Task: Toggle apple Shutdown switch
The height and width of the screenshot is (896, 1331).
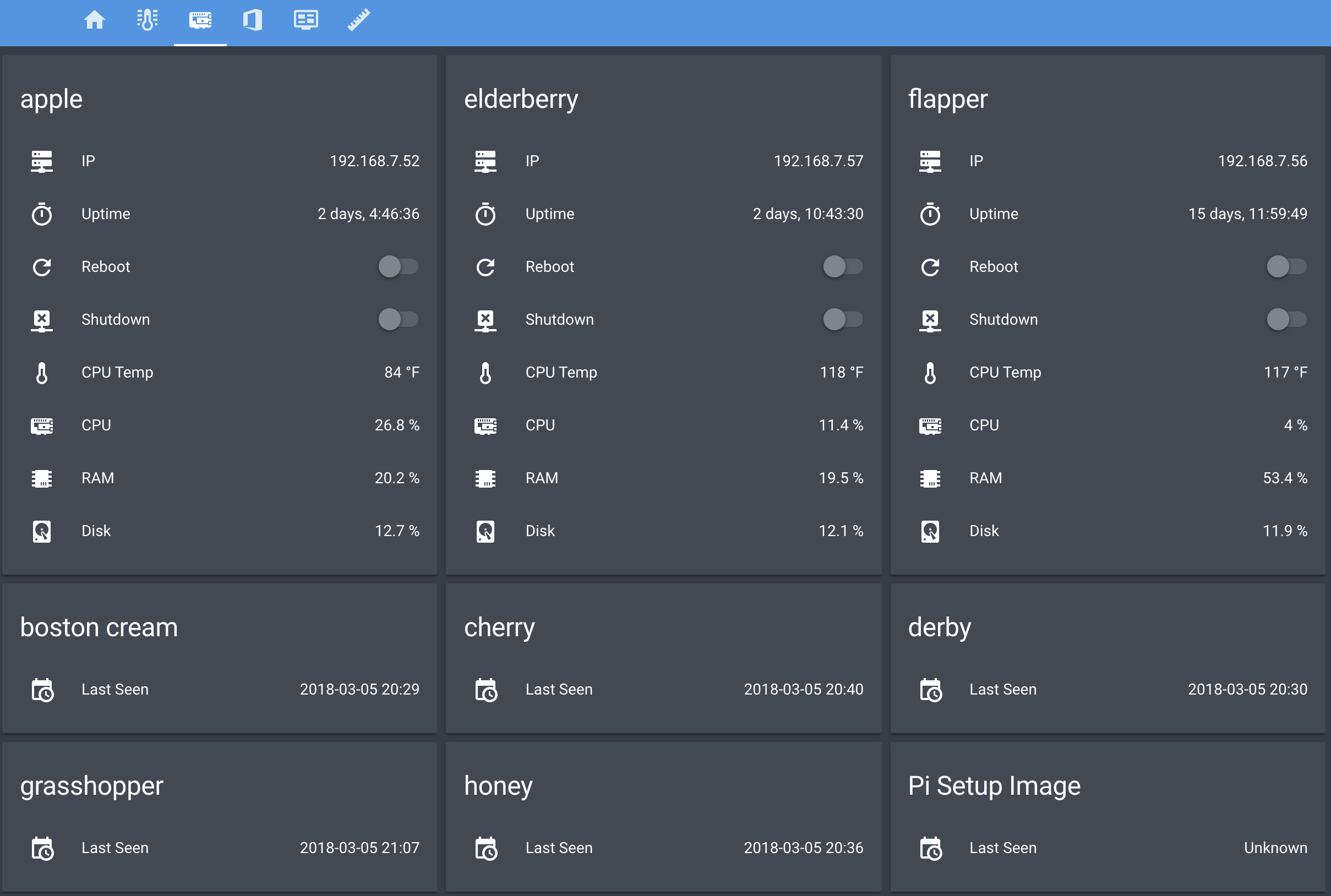Action: 399,319
